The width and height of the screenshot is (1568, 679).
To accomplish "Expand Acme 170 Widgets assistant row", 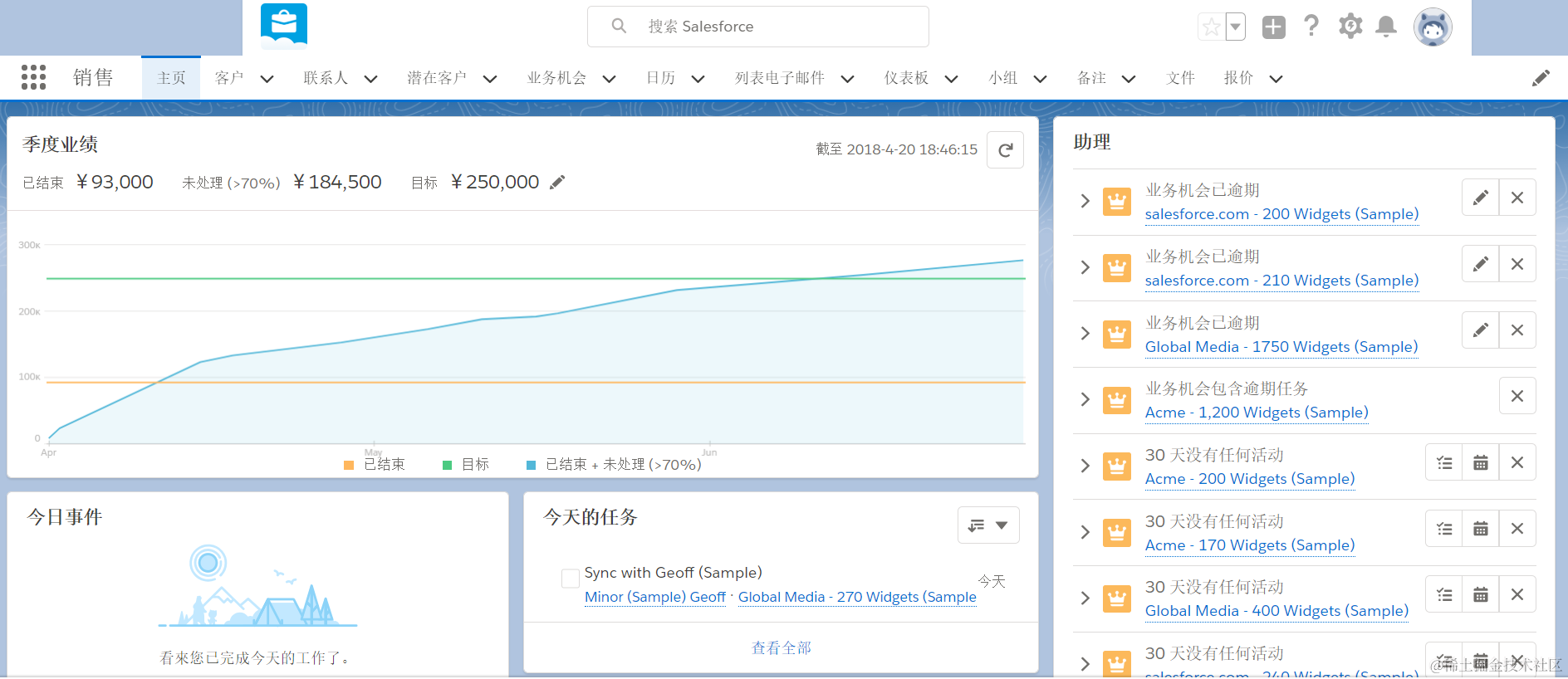I will coord(1085,532).
